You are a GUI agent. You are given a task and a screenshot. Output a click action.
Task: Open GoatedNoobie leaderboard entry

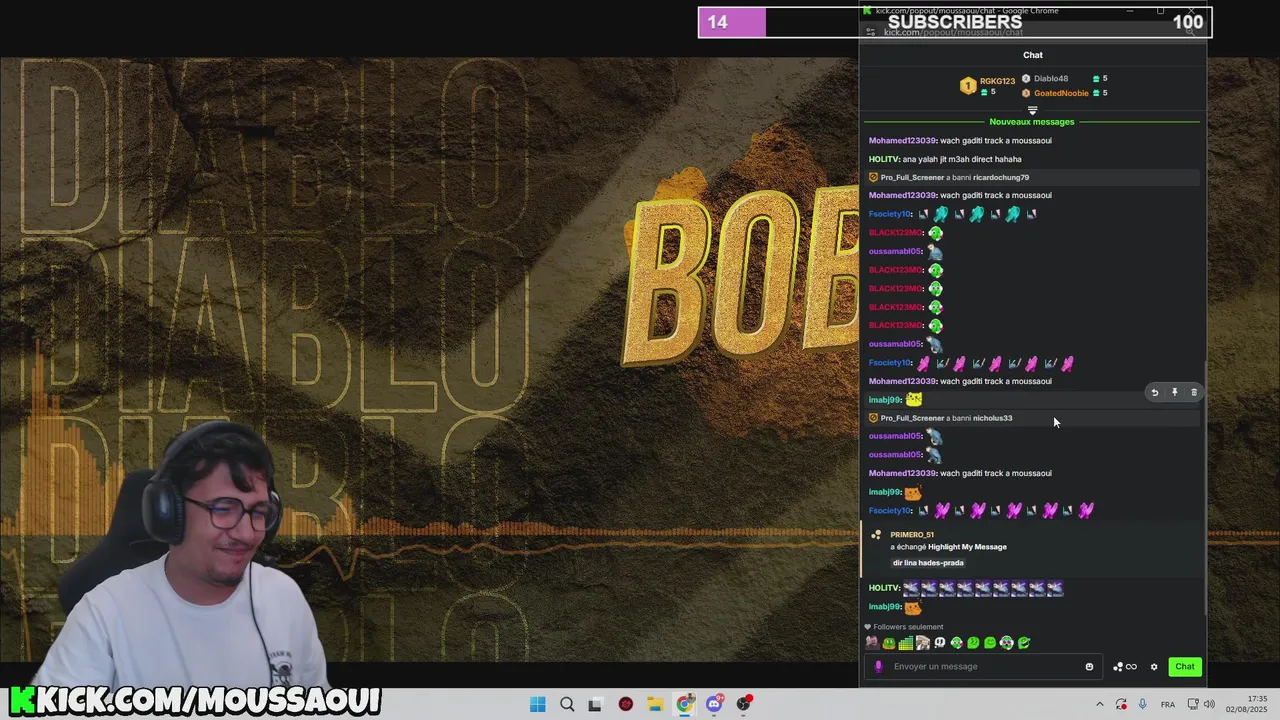point(1061,93)
